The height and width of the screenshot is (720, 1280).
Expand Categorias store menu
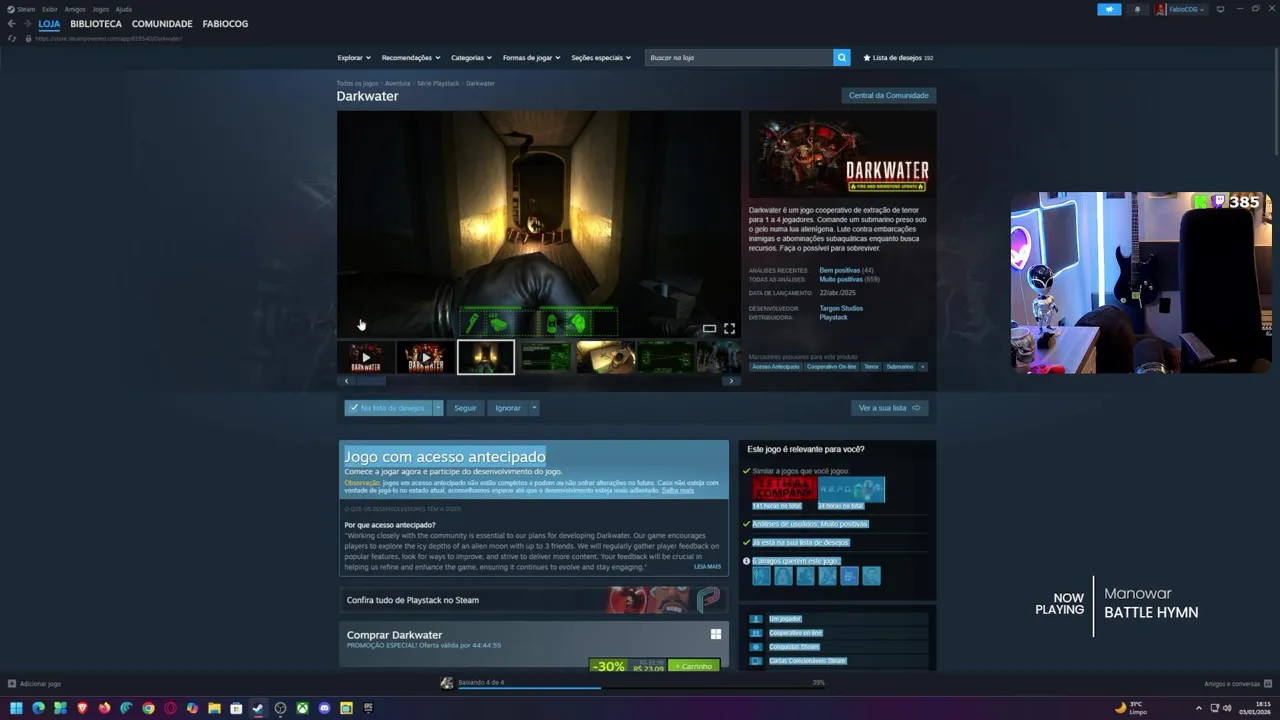(471, 58)
